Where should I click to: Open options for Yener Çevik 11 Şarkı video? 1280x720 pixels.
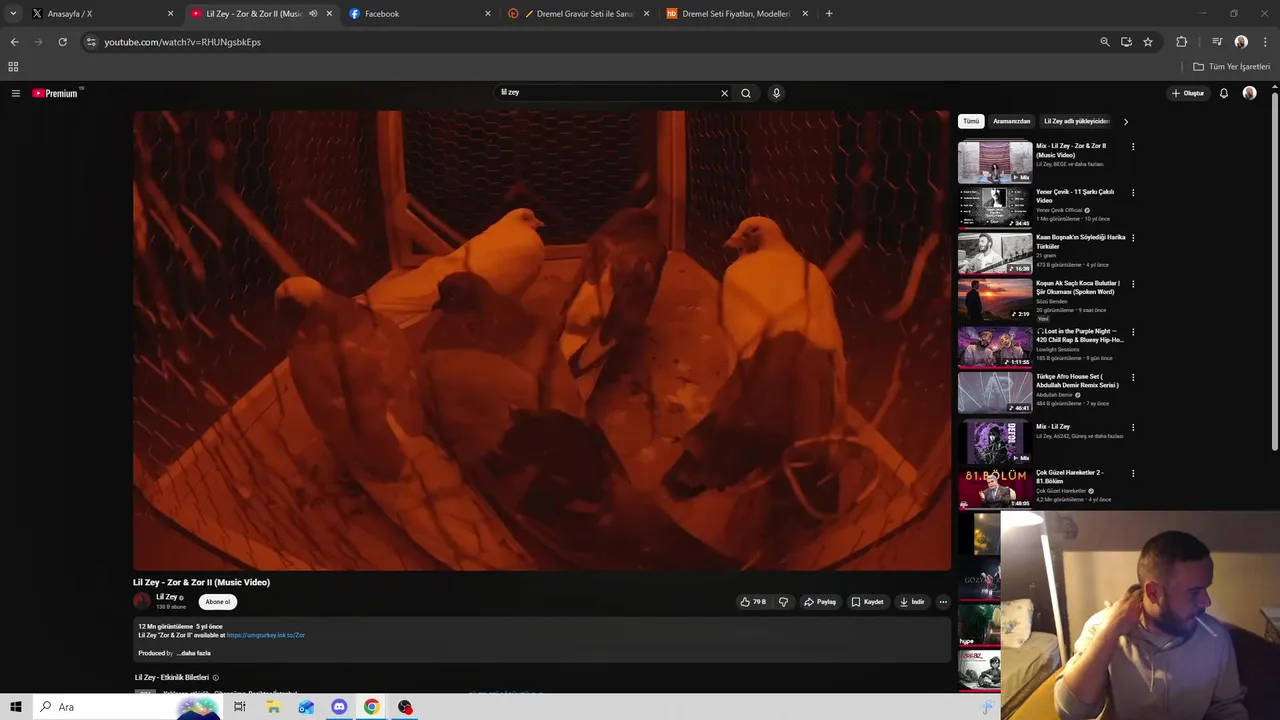tap(1133, 193)
